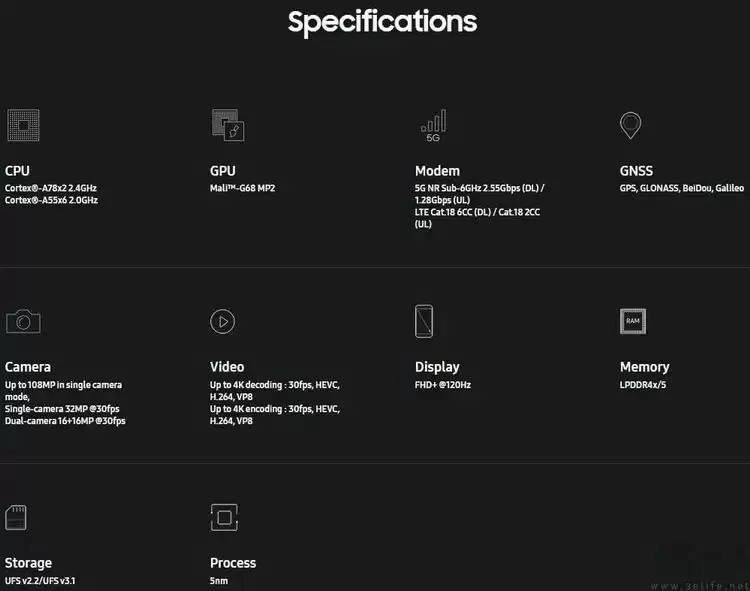Click the Camera icon

click(23, 321)
